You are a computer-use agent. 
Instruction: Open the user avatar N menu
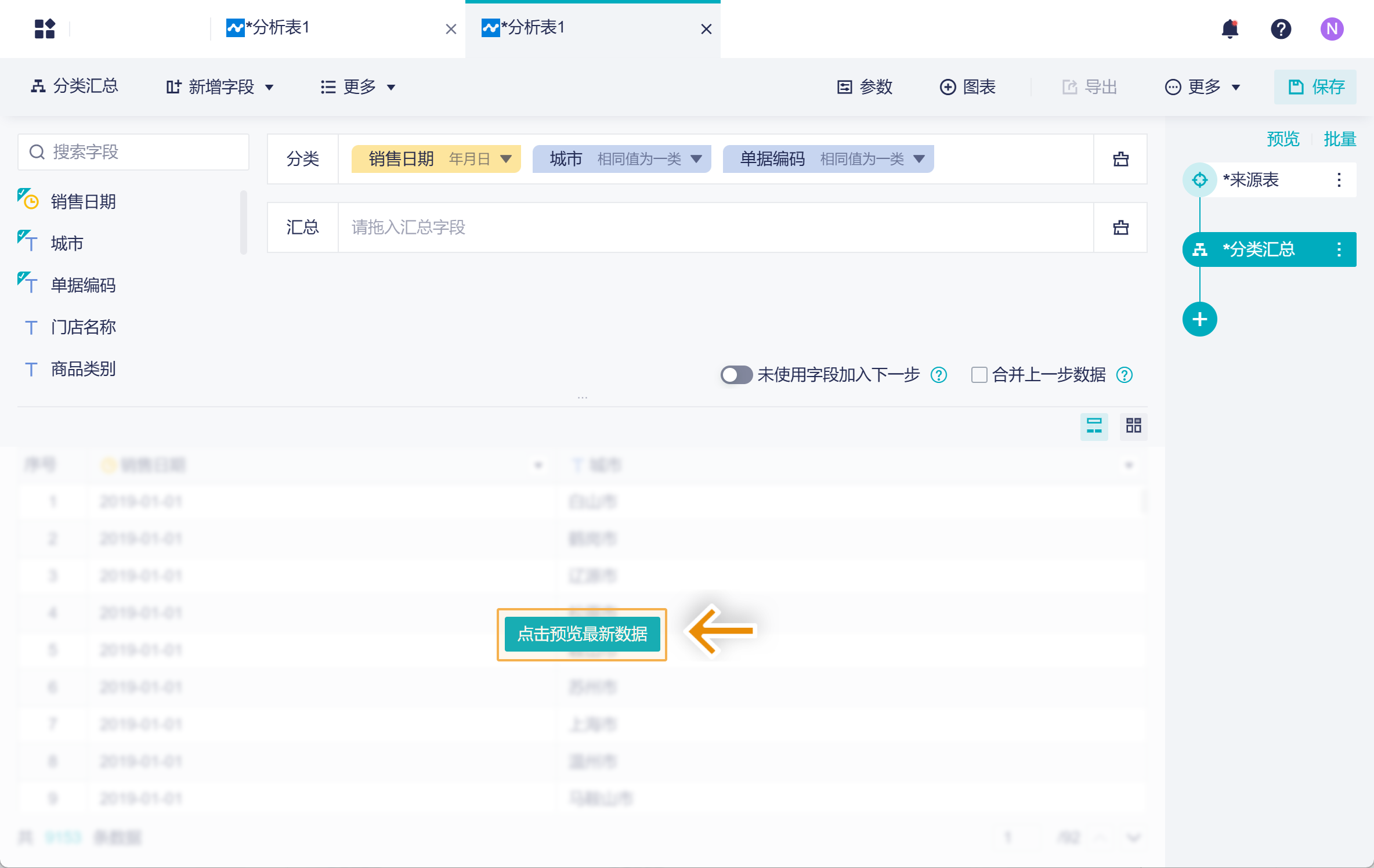(x=1332, y=28)
